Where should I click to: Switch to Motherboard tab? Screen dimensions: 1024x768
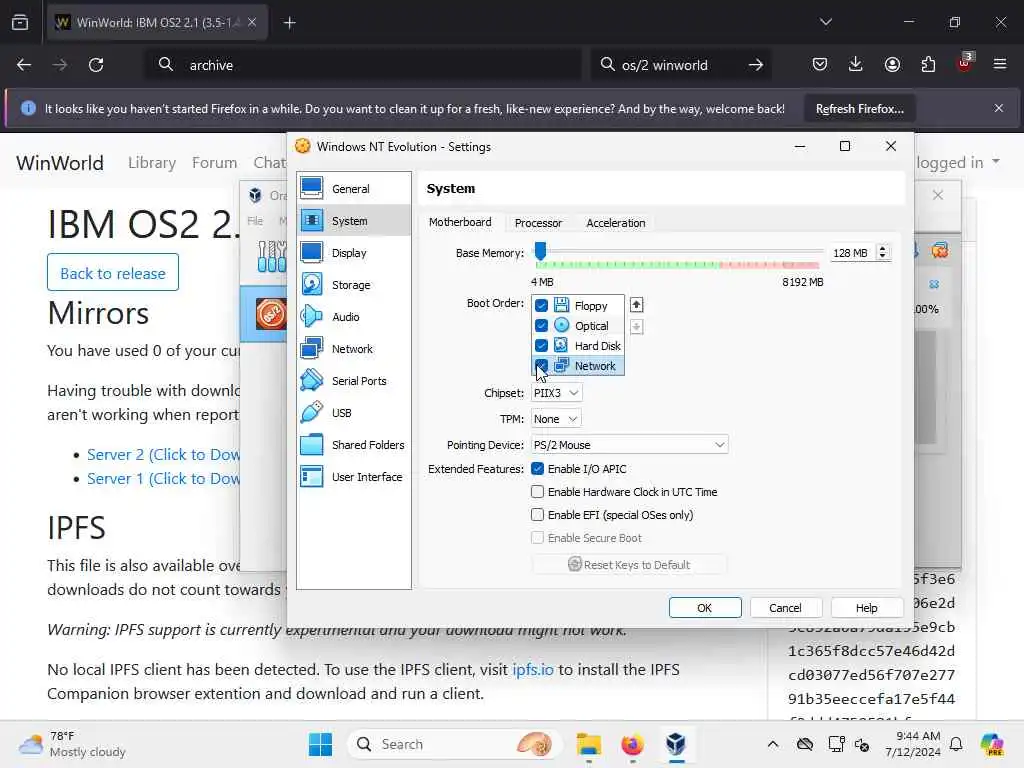(460, 222)
